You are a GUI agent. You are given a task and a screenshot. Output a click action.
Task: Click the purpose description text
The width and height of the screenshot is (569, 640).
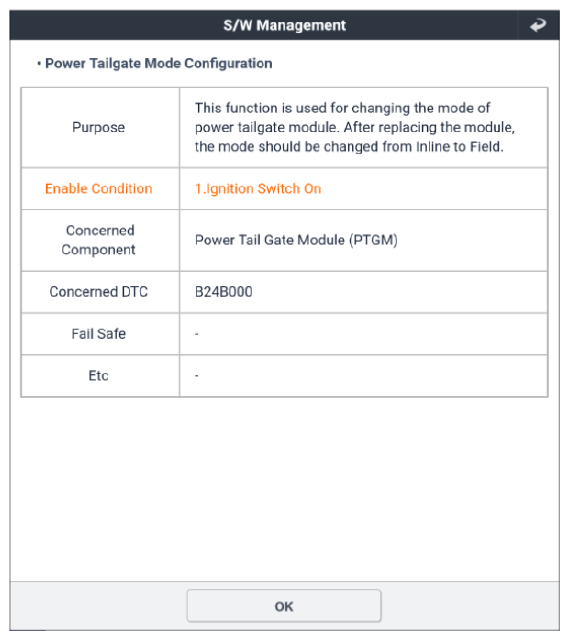[x=355, y=127]
